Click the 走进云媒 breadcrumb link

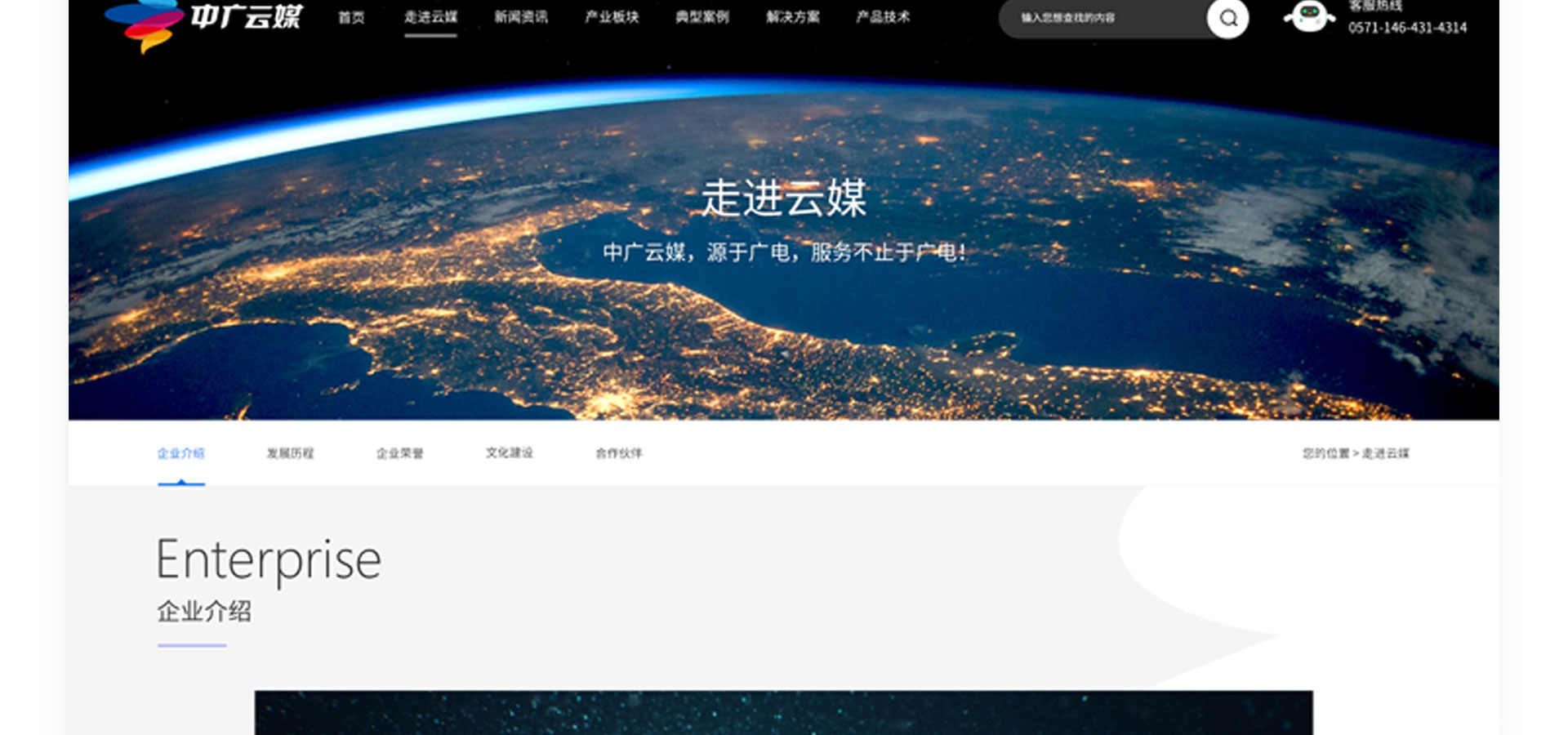1386,453
